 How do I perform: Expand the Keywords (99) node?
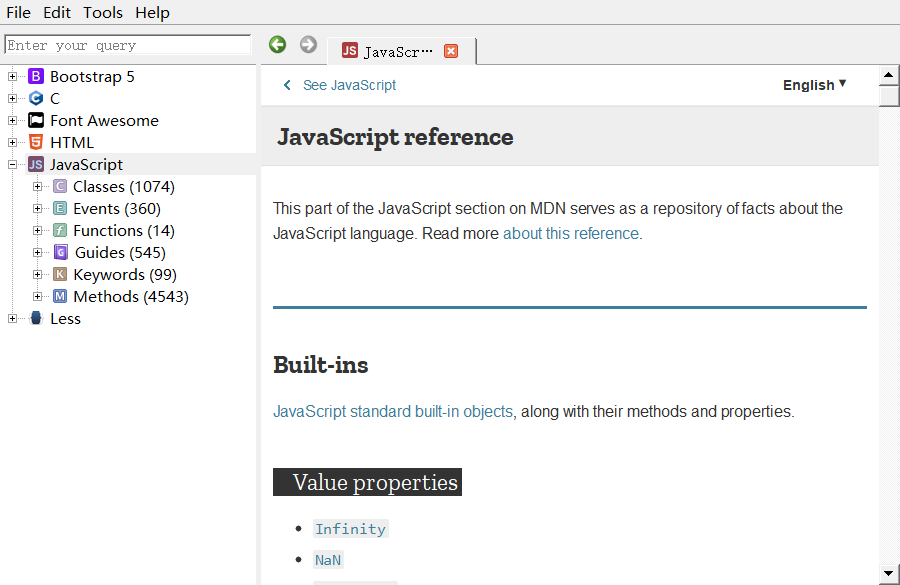click(x=37, y=274)
